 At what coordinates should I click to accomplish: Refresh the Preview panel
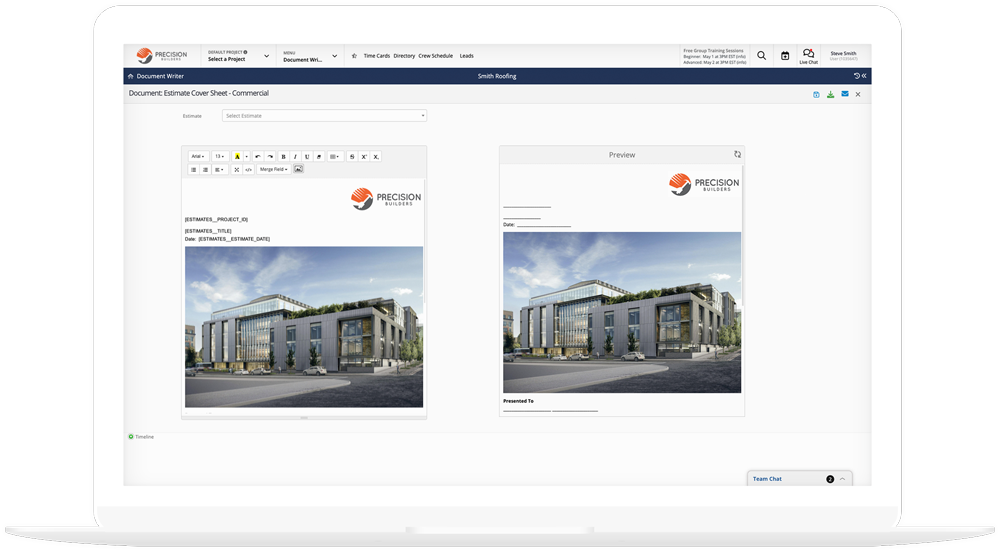pyautogui.click(x=737, y=155)
